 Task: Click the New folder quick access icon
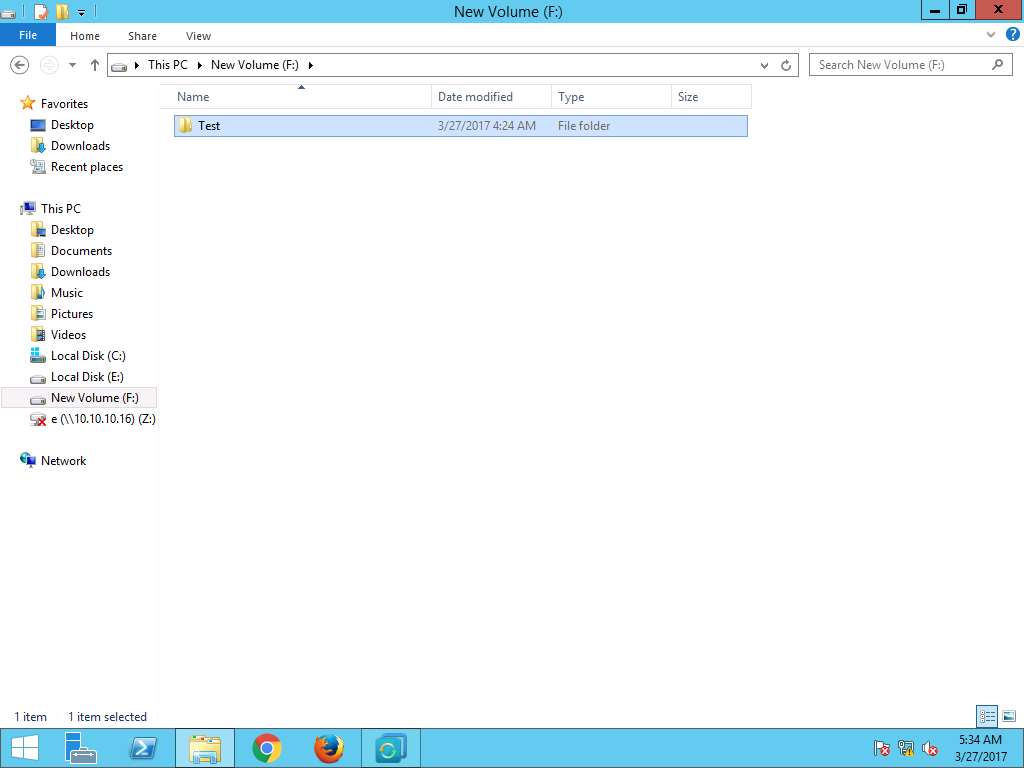(62, 11)
